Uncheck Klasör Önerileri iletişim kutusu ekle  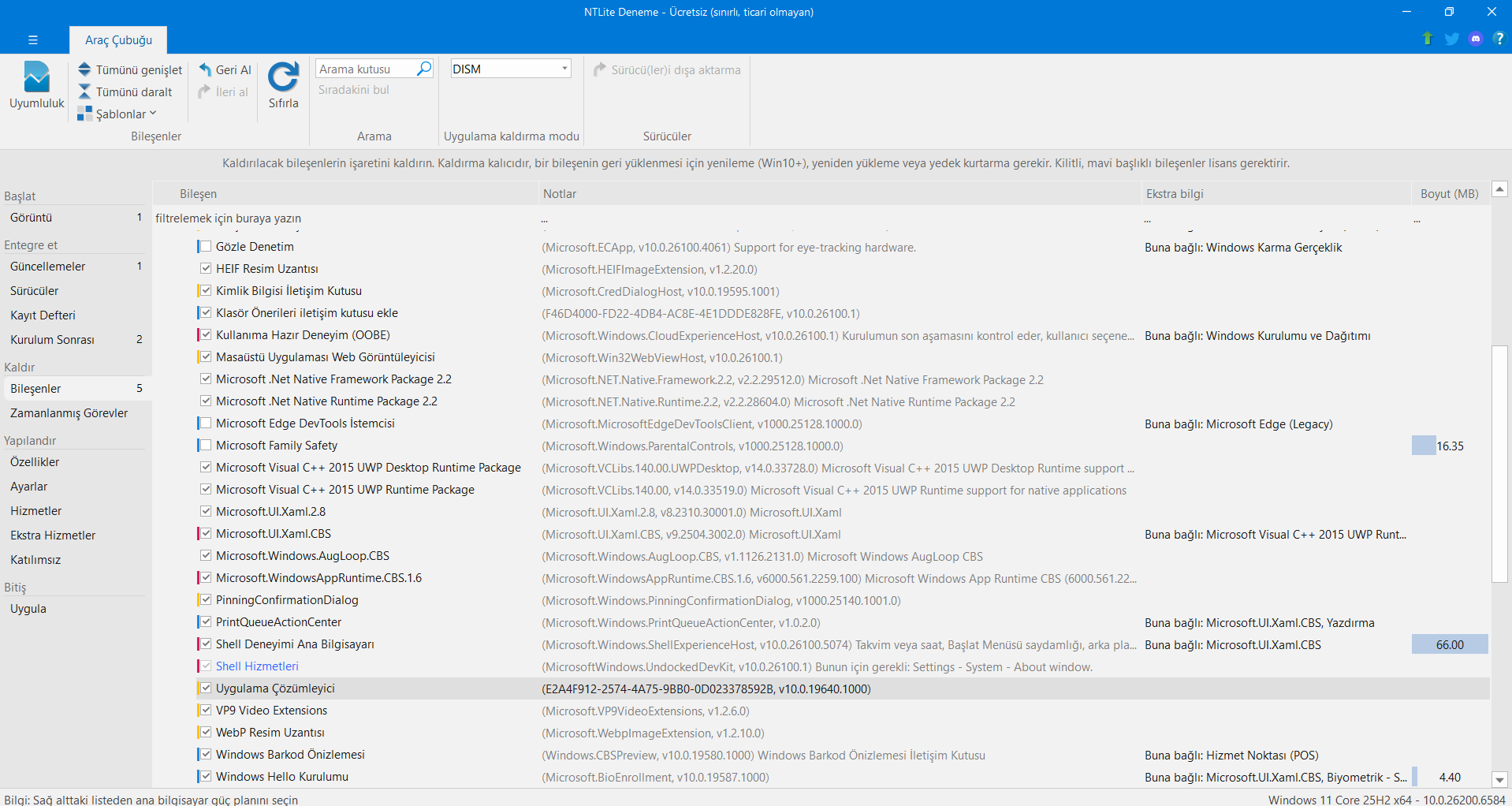[x=206, y=313]
